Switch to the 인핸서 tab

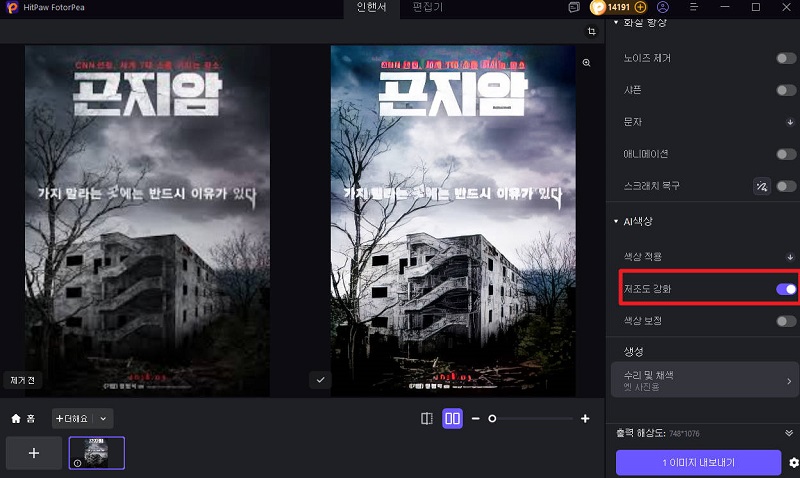(371, 7)
